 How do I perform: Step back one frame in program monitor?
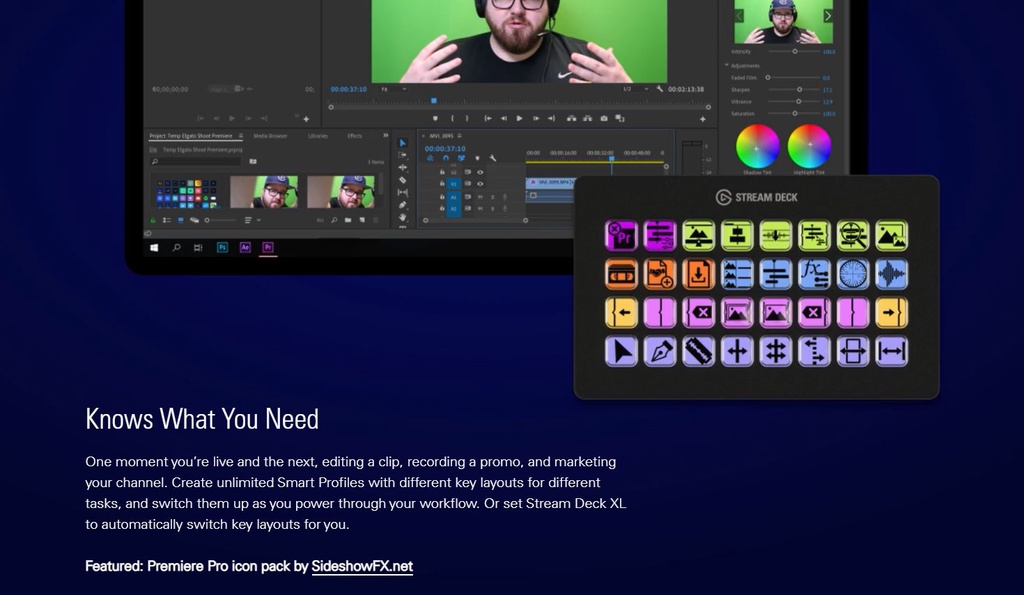[x=504, y=118]
